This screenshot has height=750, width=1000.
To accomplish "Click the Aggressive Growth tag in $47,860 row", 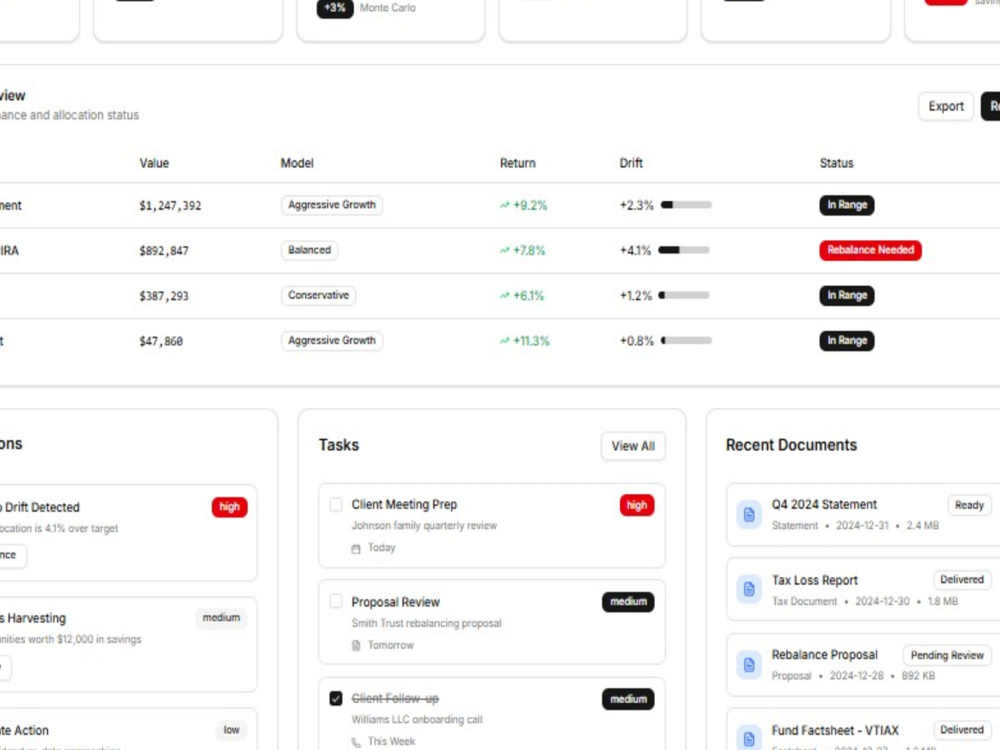I will click(x=332, y=341).
